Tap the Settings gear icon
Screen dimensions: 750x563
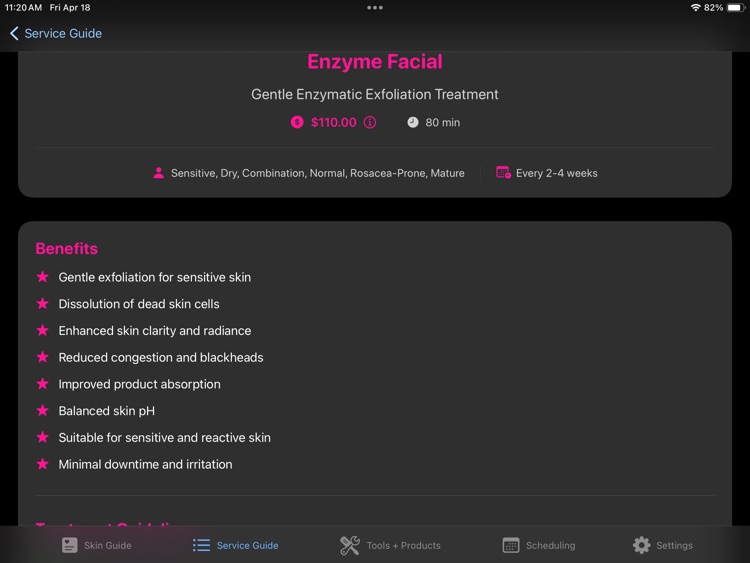(x=641, y=545)
